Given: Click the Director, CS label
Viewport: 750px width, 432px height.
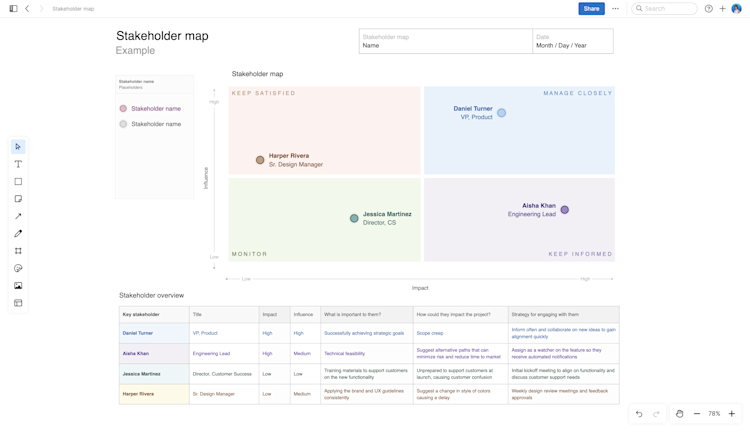Looking at the screenshot, I should pos(379,223).
